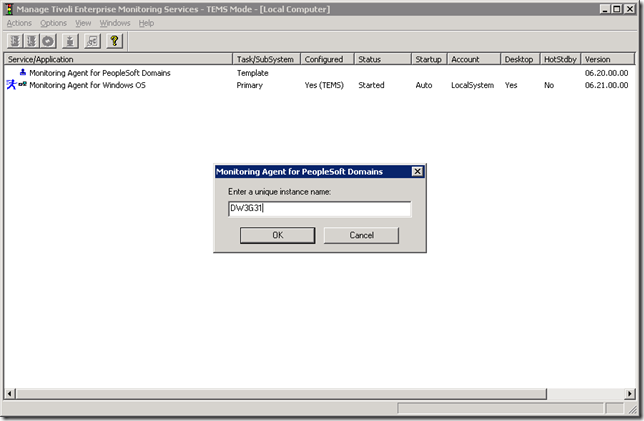Click the horizontal scrollbar left arrow
This screenshot has width=644, height=421.
[10, 393]
